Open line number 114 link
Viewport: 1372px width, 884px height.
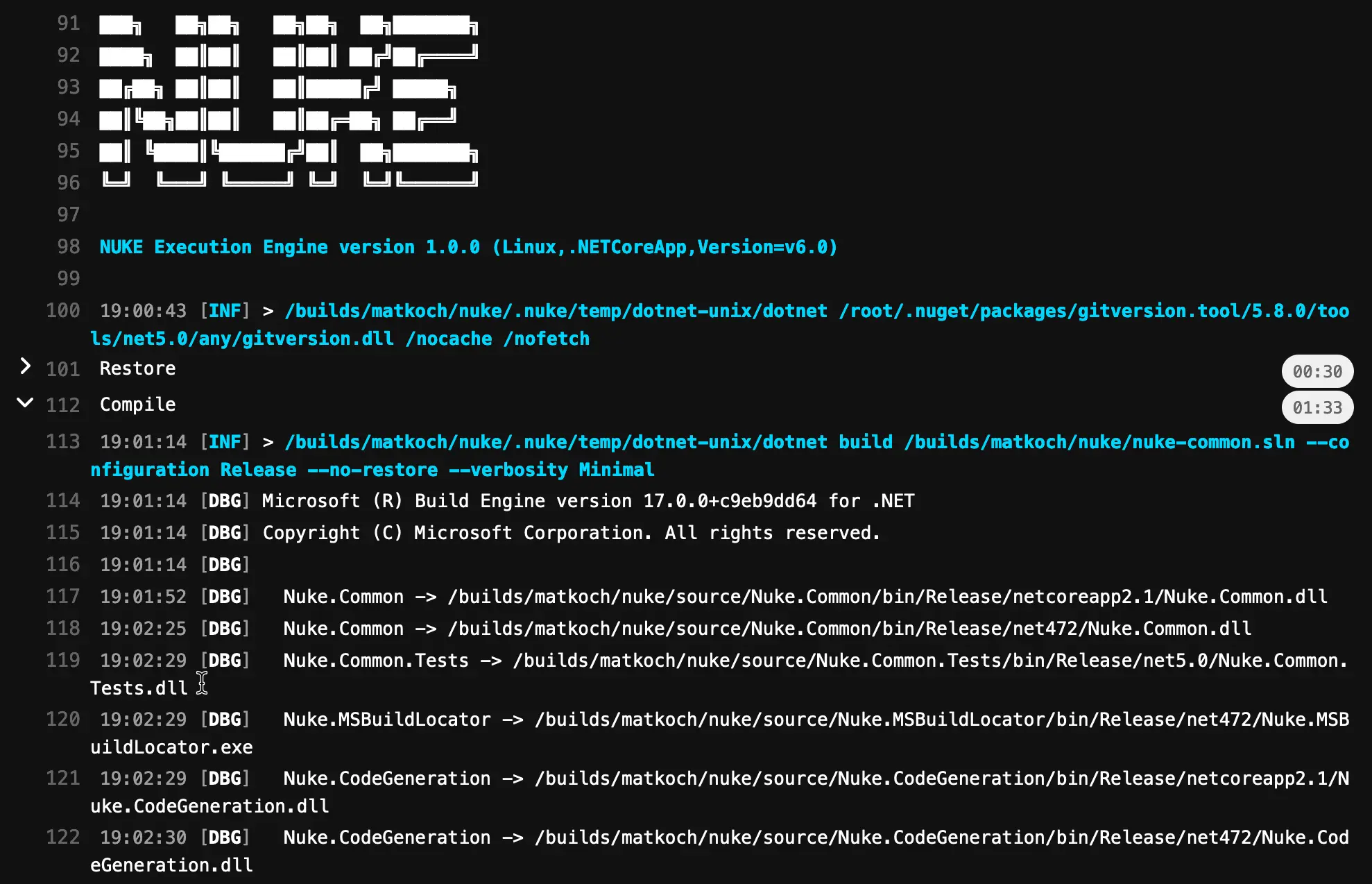point(62,501)
